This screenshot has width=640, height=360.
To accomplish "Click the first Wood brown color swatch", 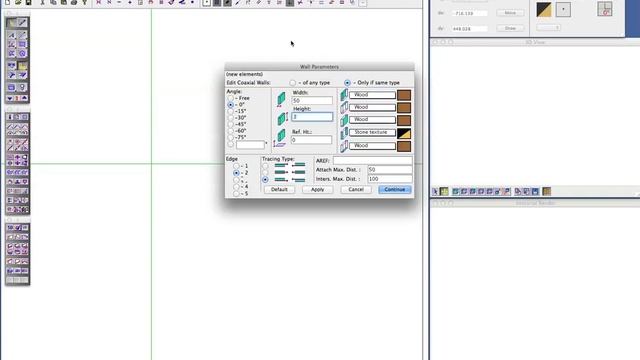I will tap(404, 95).
